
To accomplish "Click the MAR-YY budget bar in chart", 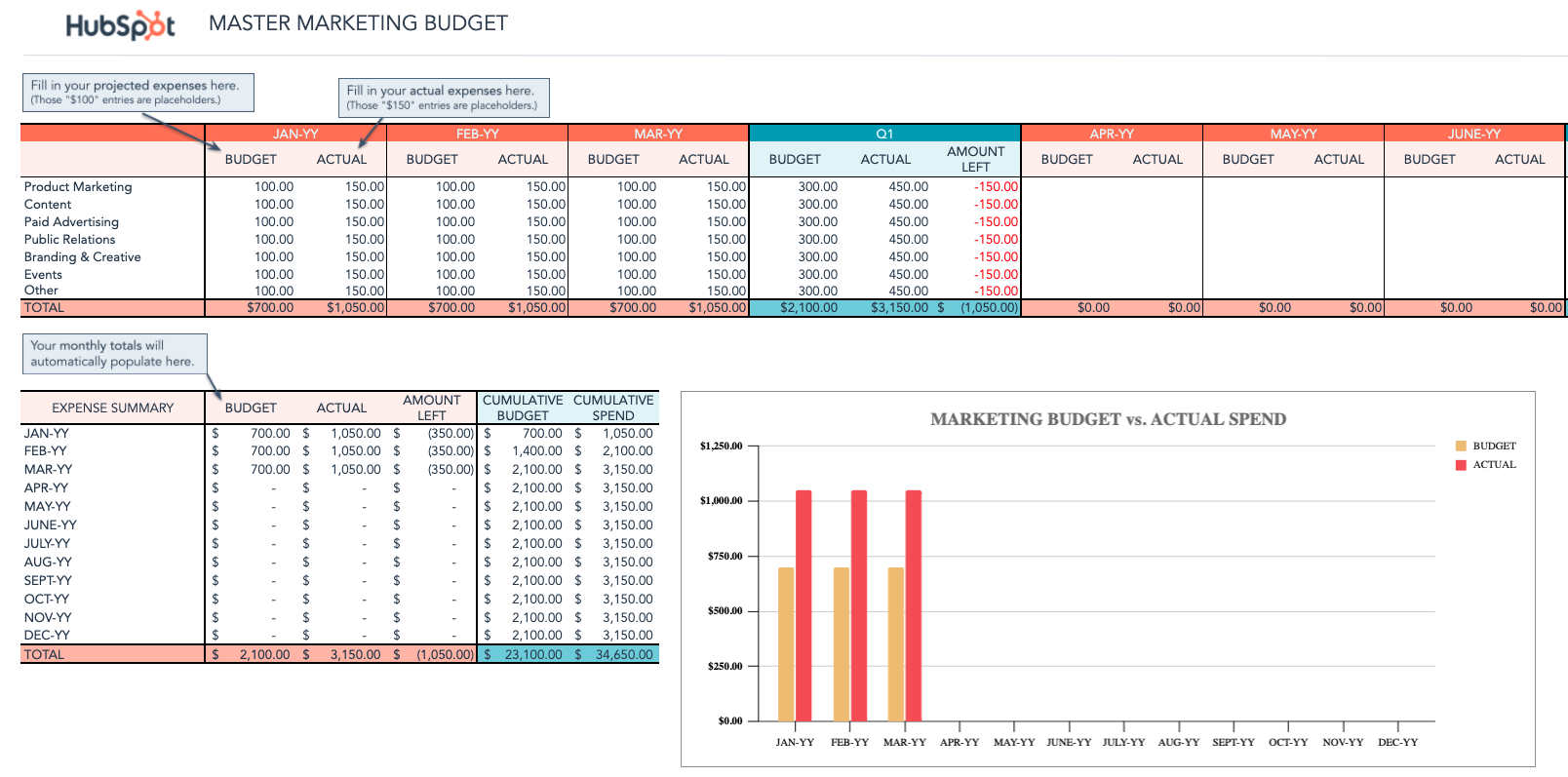I will (896, 644).
